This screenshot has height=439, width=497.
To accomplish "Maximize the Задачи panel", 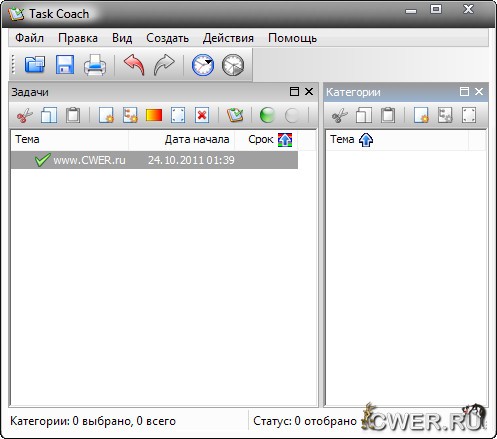I will (x=294, y=92).
